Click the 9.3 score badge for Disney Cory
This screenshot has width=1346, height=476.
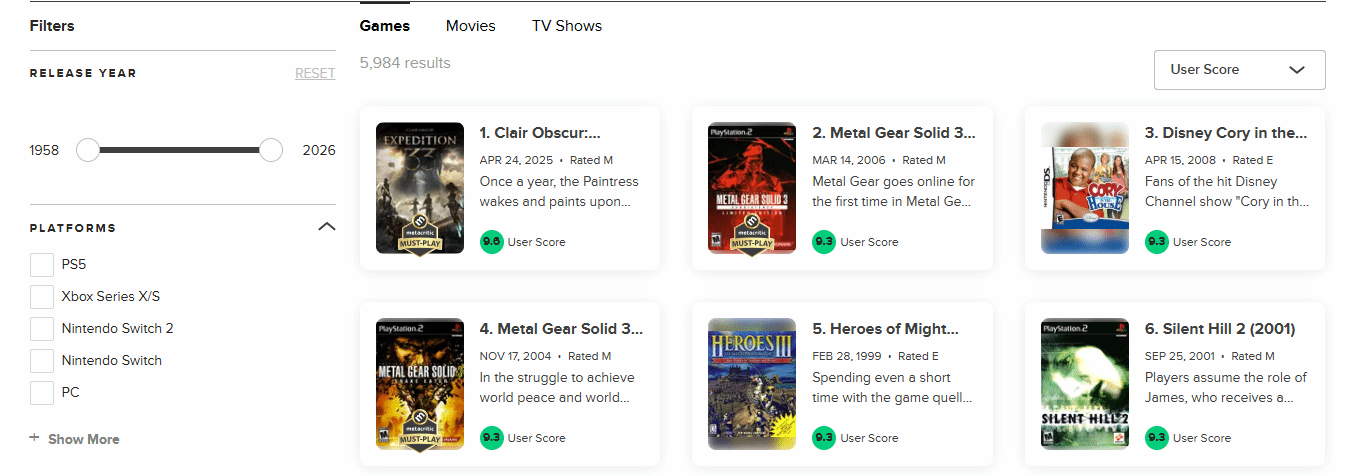click(1156, 242)
